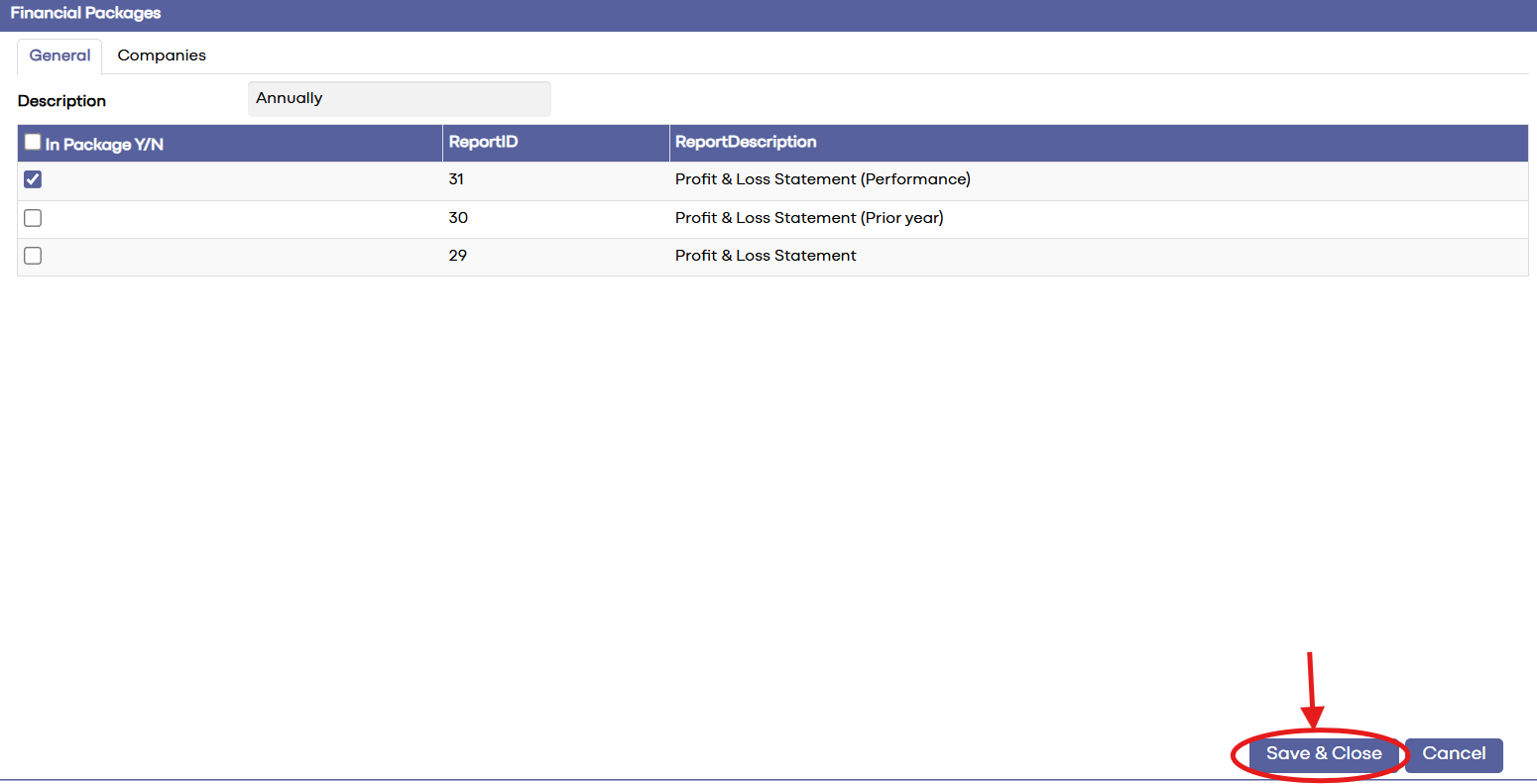
Task: Click the ReportID cell showing 31
Action: [x=456, y=179]
